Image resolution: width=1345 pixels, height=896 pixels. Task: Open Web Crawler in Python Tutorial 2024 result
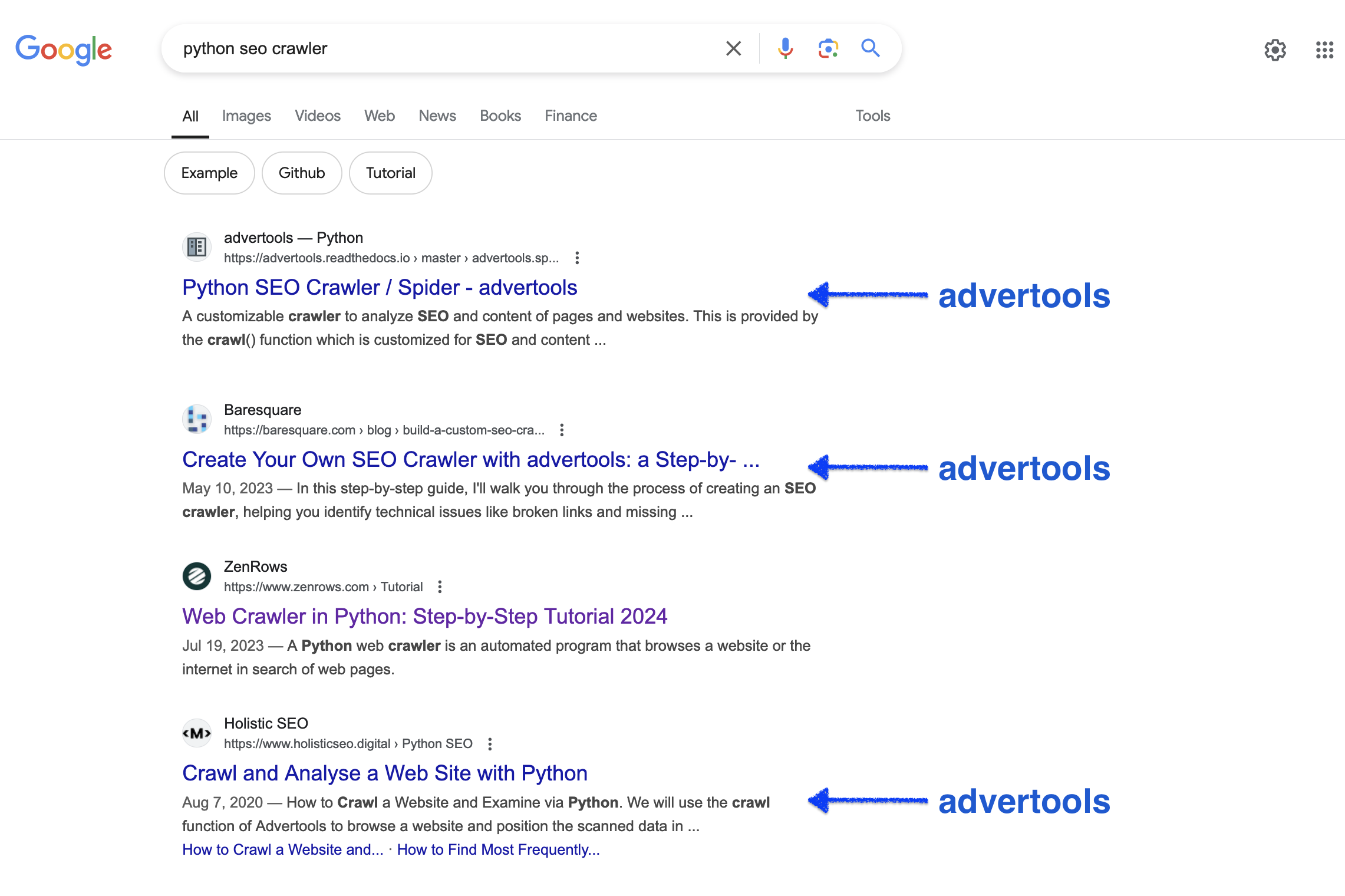424,617
